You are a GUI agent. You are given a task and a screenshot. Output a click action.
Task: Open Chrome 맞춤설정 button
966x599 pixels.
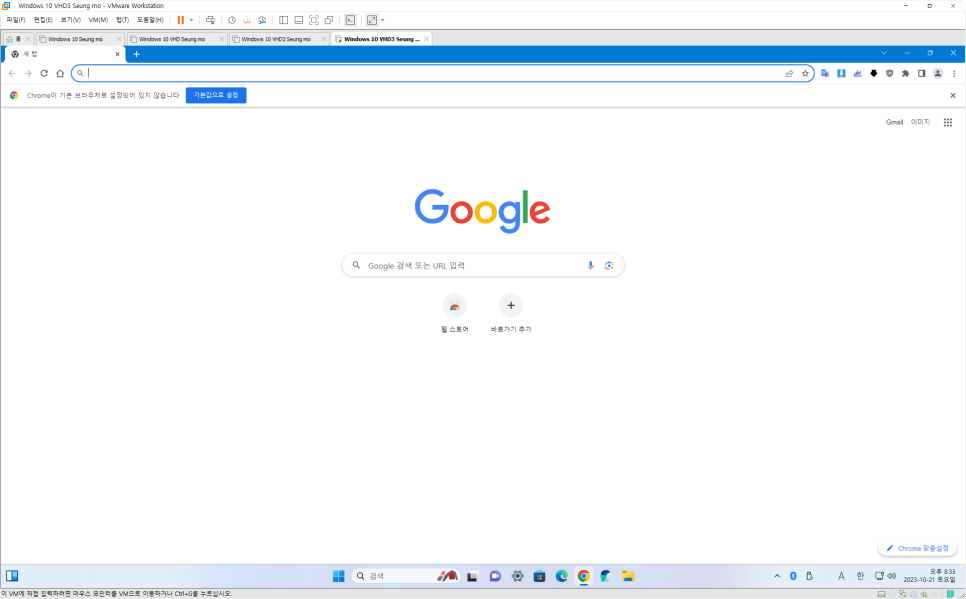[917, 548]
